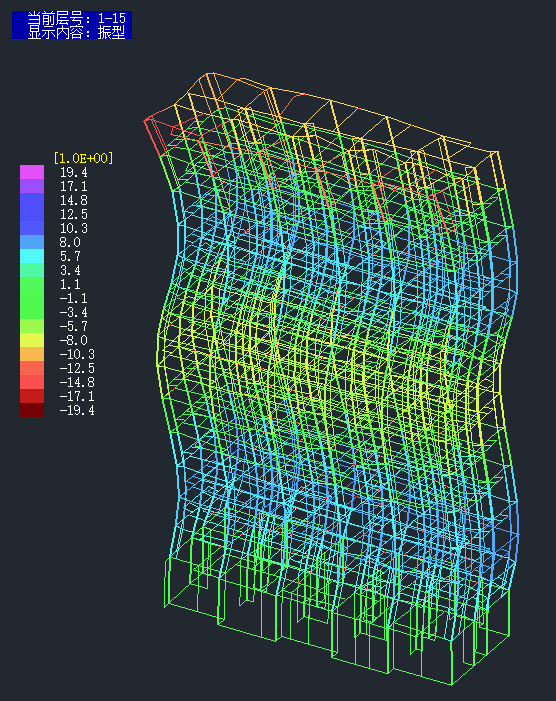
Task: Click the dark maroon -19.4 swatch
Action: (x=32, y=410)
